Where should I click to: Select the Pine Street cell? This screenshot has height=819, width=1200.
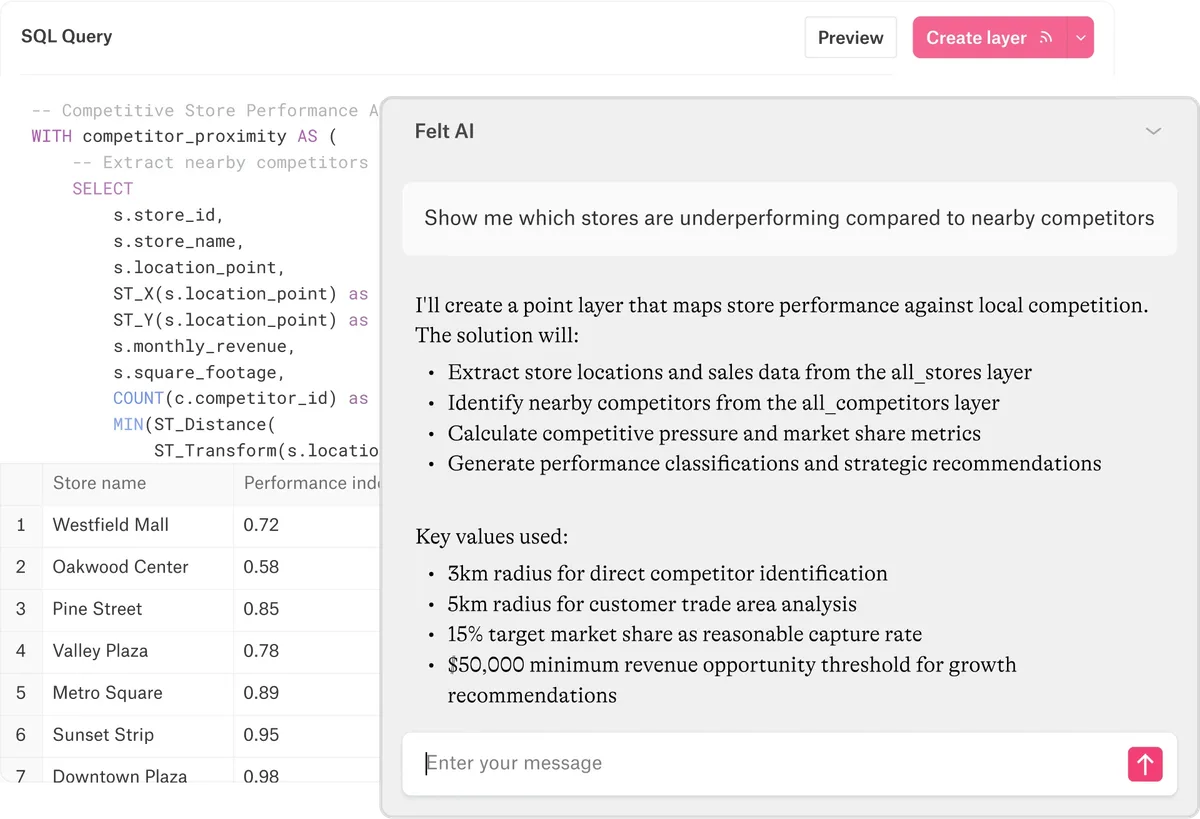[x=138, y=609]
